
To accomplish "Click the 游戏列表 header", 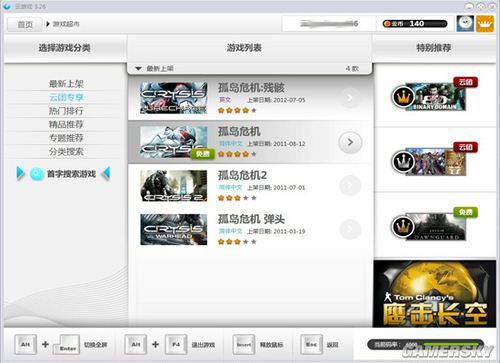I will [x=244, y=48].
